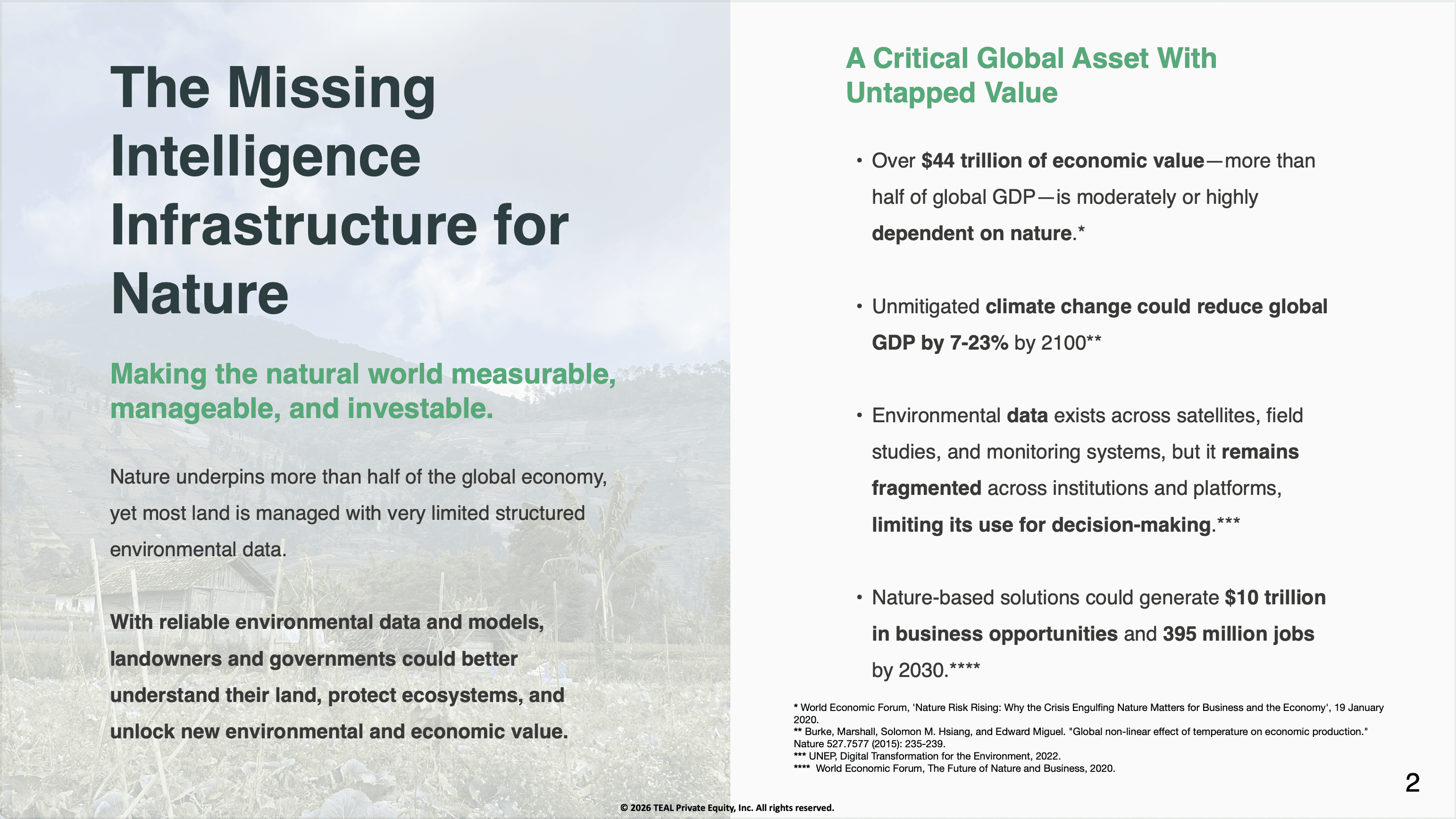The image size is (1456, 819).
Task: Click the text 'limiting its use for decision-making'
Action: click(1042, 525)
